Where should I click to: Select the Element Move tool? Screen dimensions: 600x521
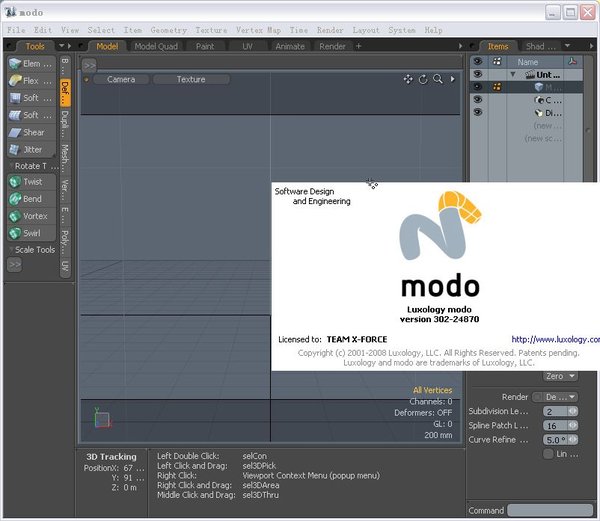pos(31,64)
